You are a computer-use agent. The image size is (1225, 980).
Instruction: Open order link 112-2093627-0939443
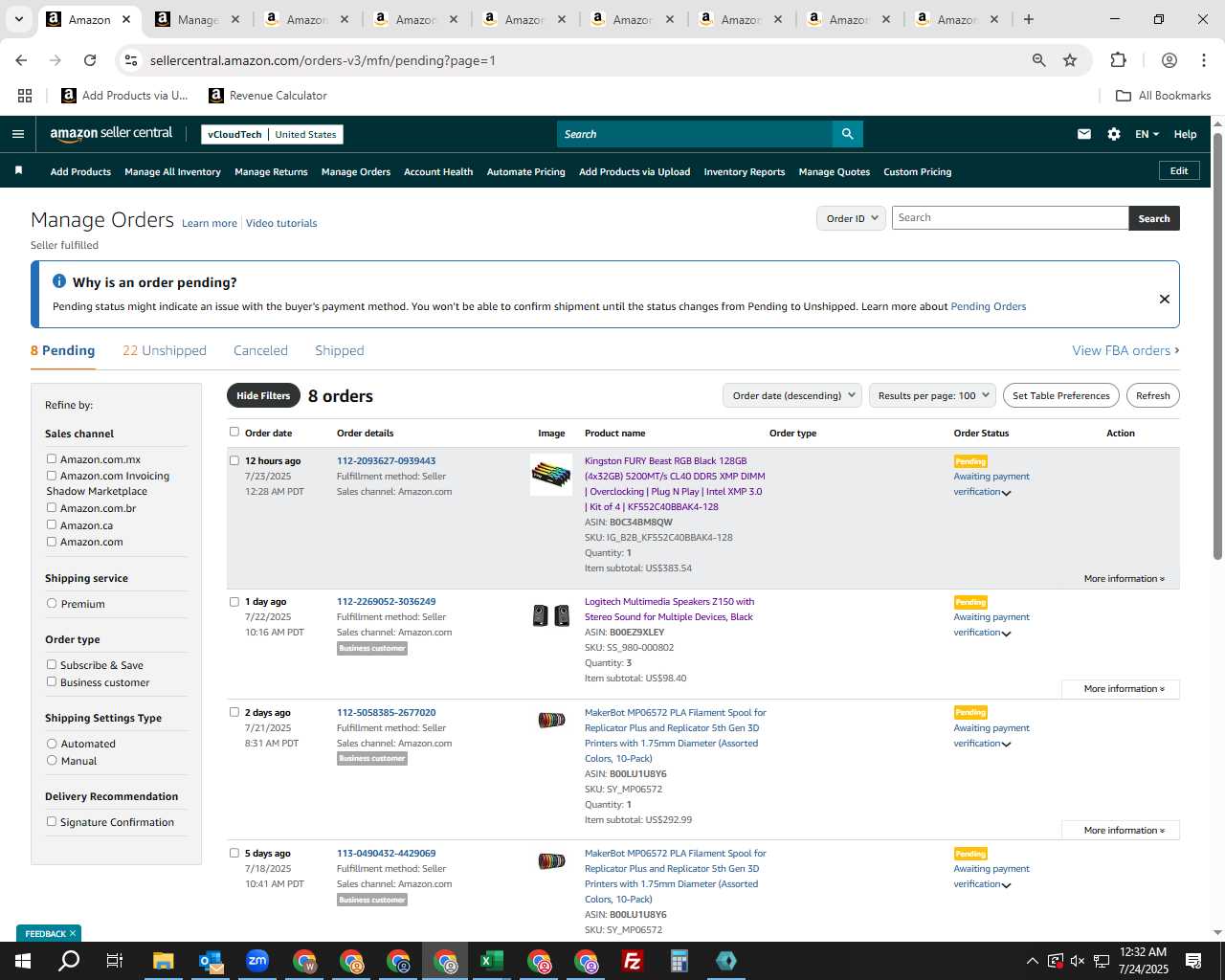tap(386, 460)
